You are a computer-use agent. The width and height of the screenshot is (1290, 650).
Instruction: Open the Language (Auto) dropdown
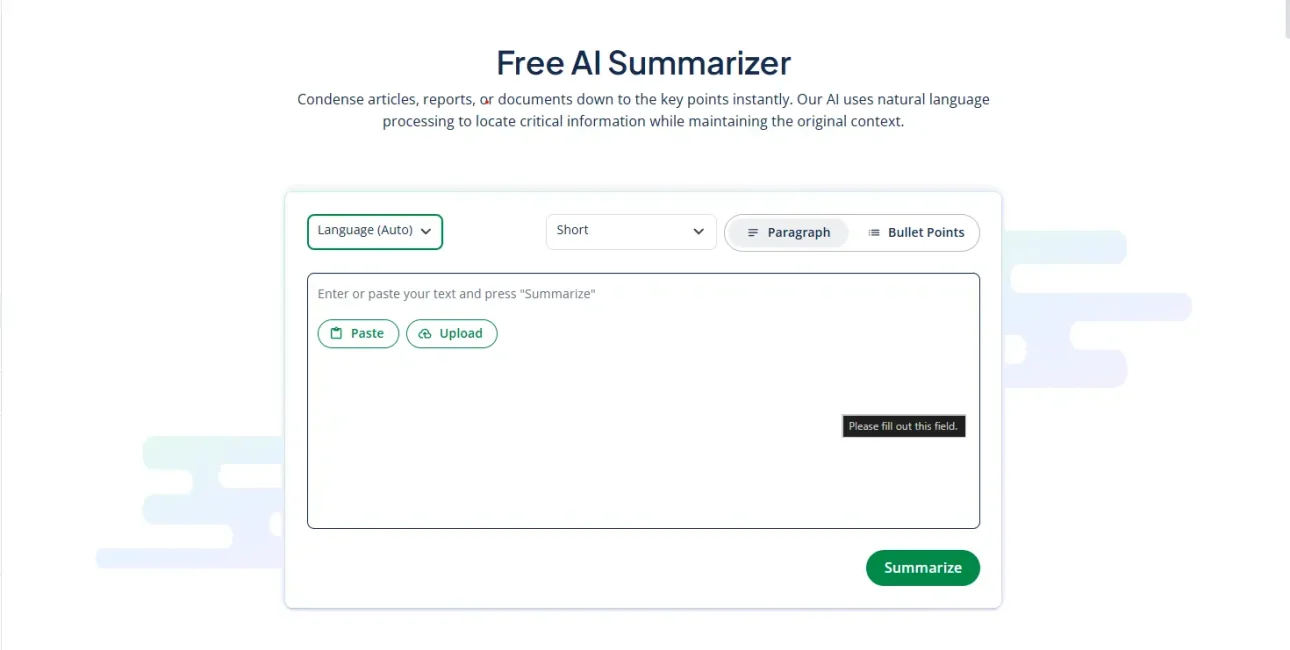point(374,231)
